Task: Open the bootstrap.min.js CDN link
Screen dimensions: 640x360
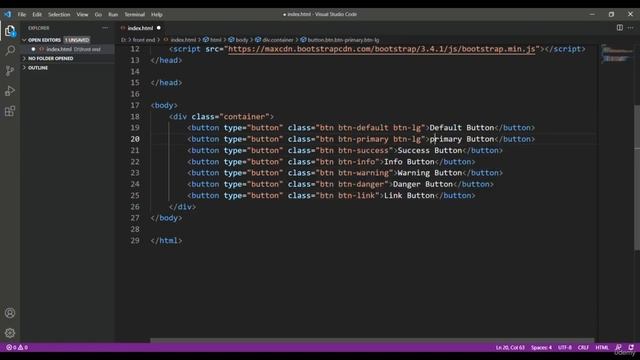Action: pyautogui.click(x=381, y=49)
